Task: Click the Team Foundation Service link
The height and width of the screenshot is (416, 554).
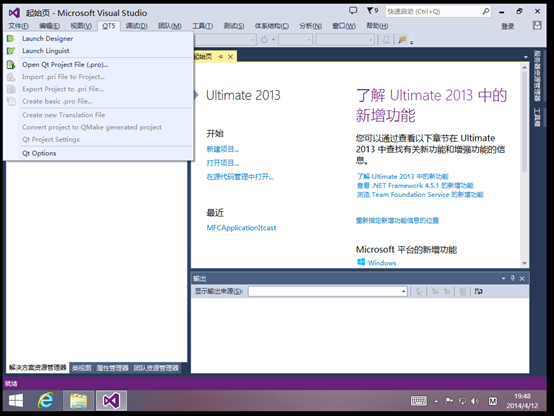Action: point(420,195)
